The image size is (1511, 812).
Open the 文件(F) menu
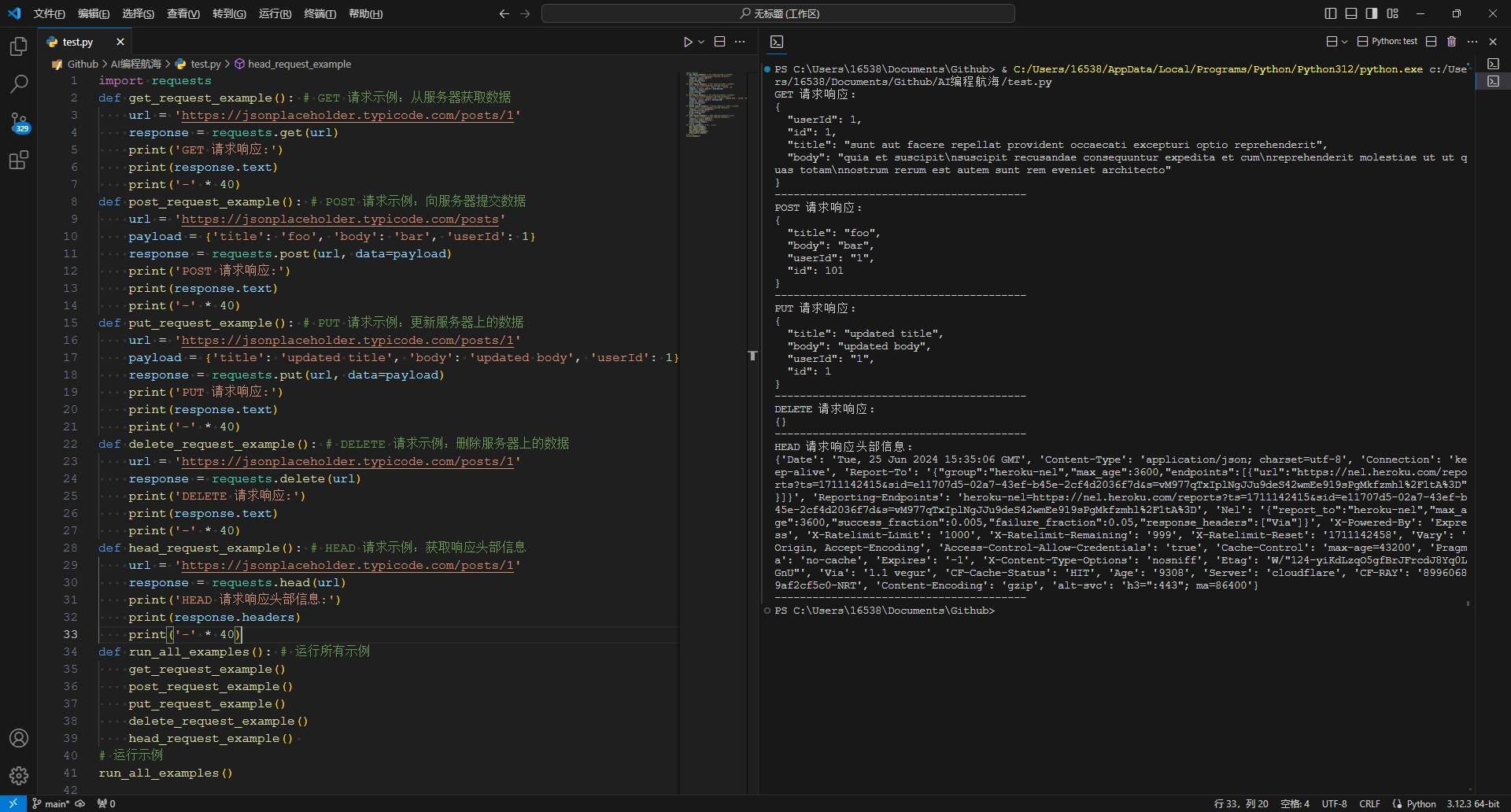[49, 13]
